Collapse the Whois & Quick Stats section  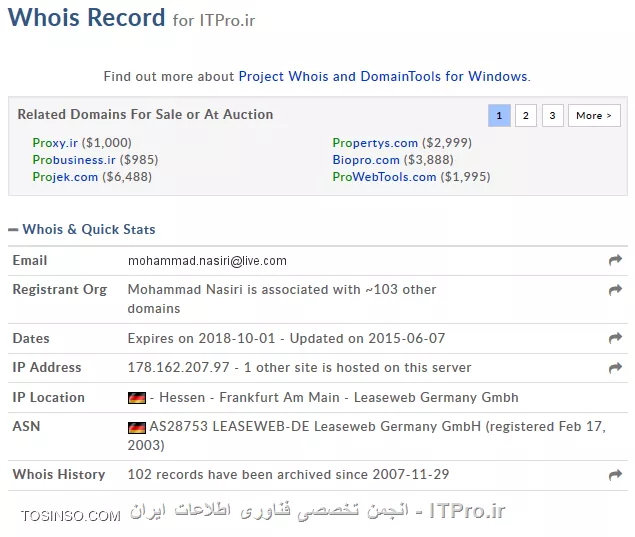tap(13, 230)
